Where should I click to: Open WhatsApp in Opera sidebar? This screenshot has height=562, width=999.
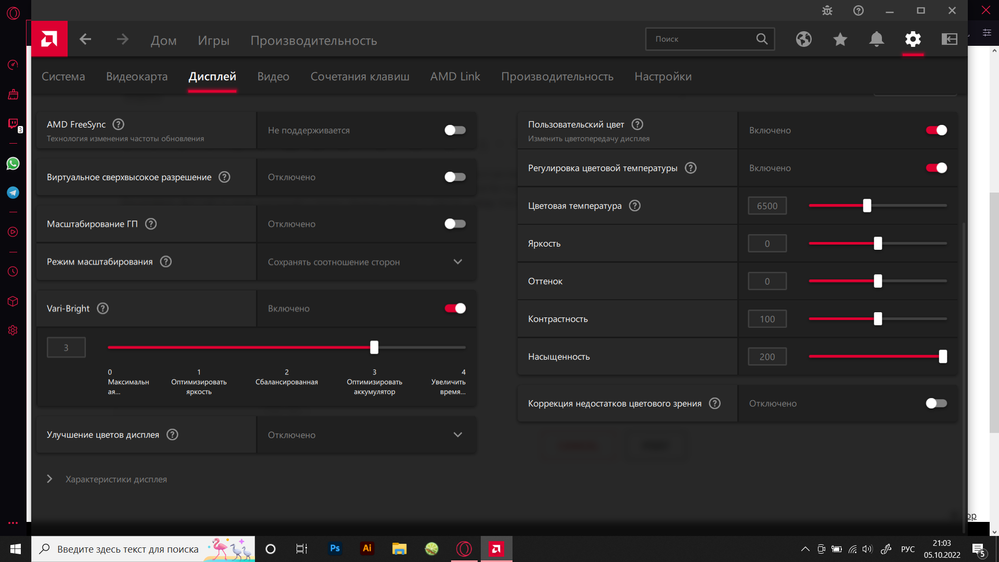point(13,164)
